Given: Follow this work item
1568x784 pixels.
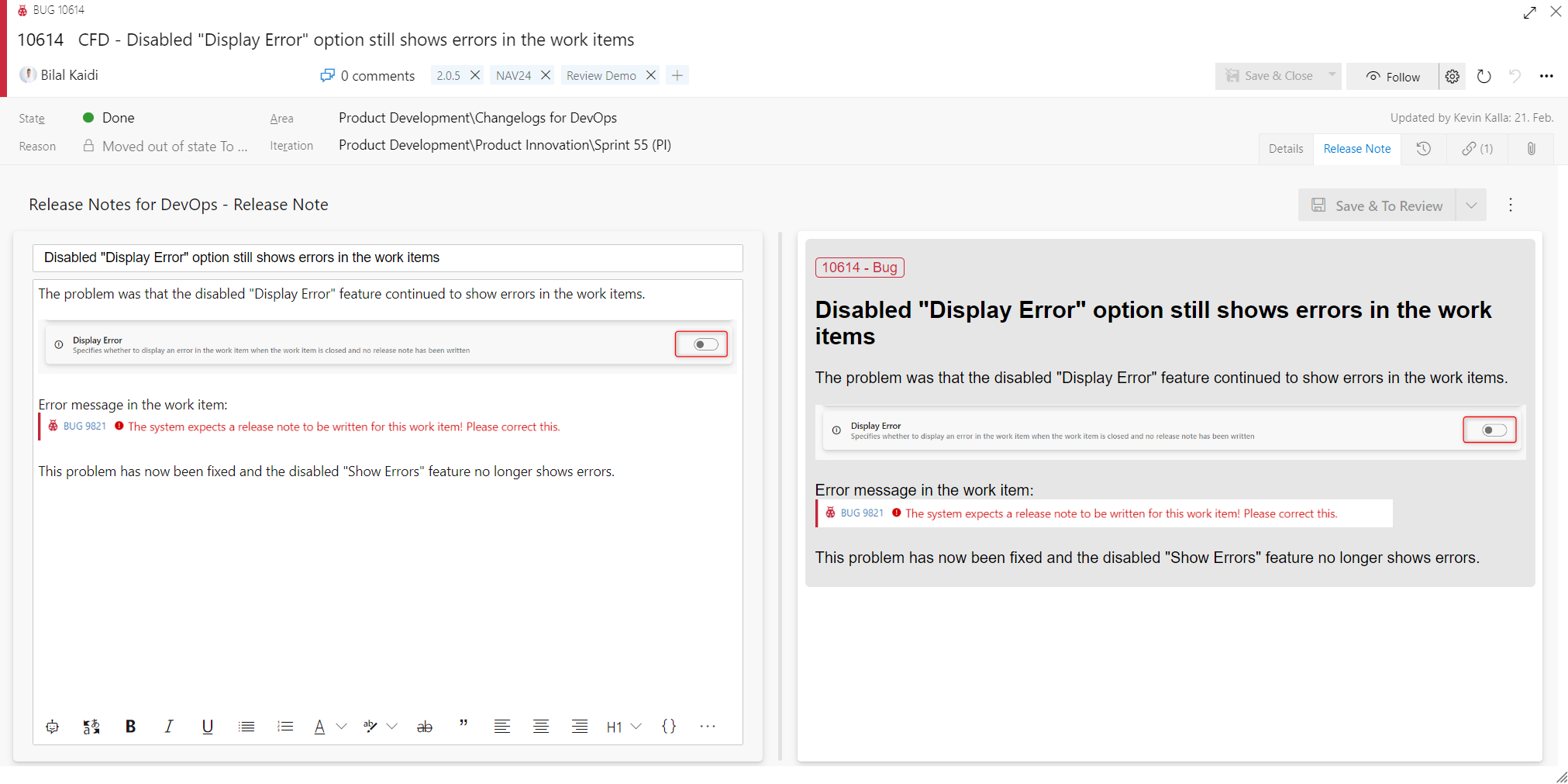Looking at the screenshot, I should (1392, 76).
